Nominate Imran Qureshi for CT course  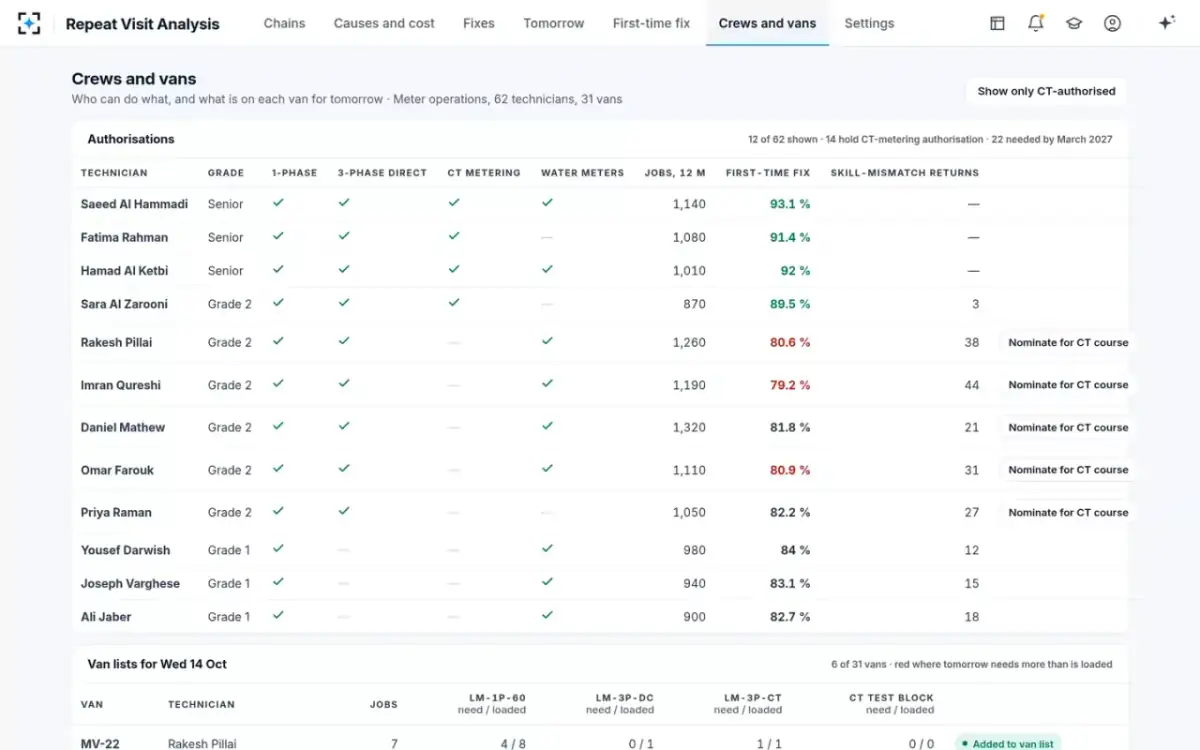click(x=1068, y=385)
